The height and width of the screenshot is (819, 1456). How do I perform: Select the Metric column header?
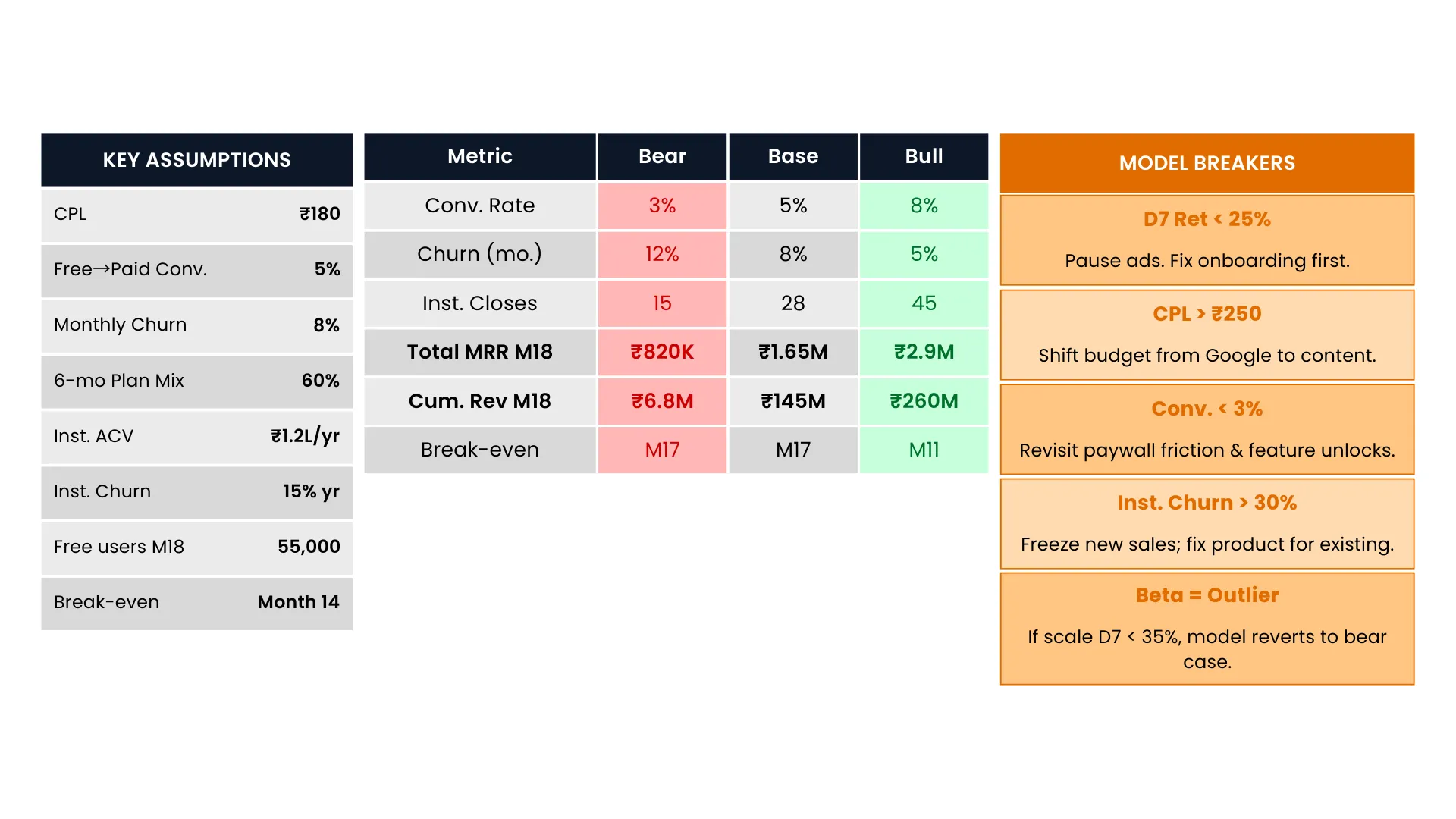pyautogui.click(x=479, y=156)
